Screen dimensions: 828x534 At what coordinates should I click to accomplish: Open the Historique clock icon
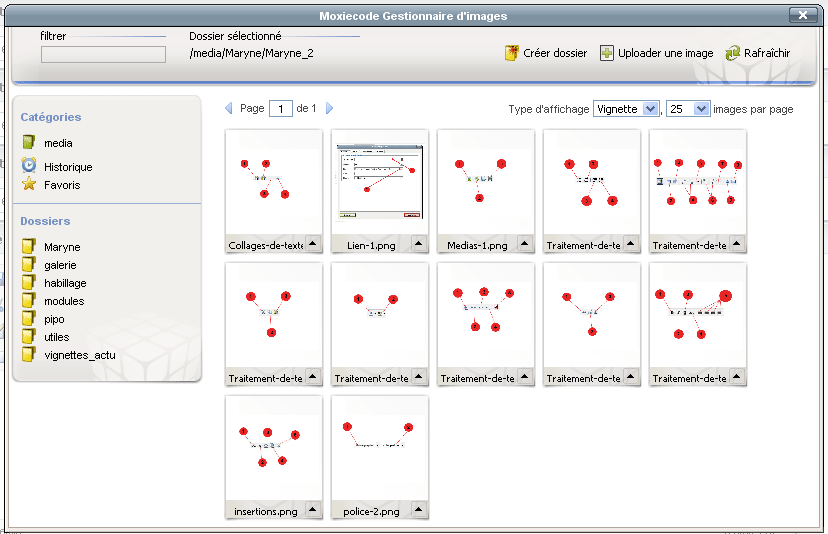[29, 166]
